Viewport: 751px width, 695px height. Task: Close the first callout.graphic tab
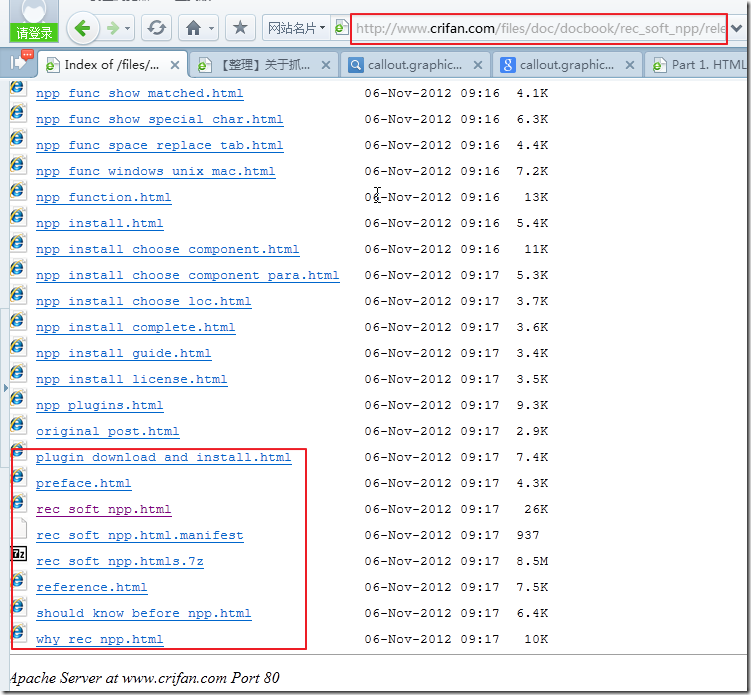click(x=478, y=65)
